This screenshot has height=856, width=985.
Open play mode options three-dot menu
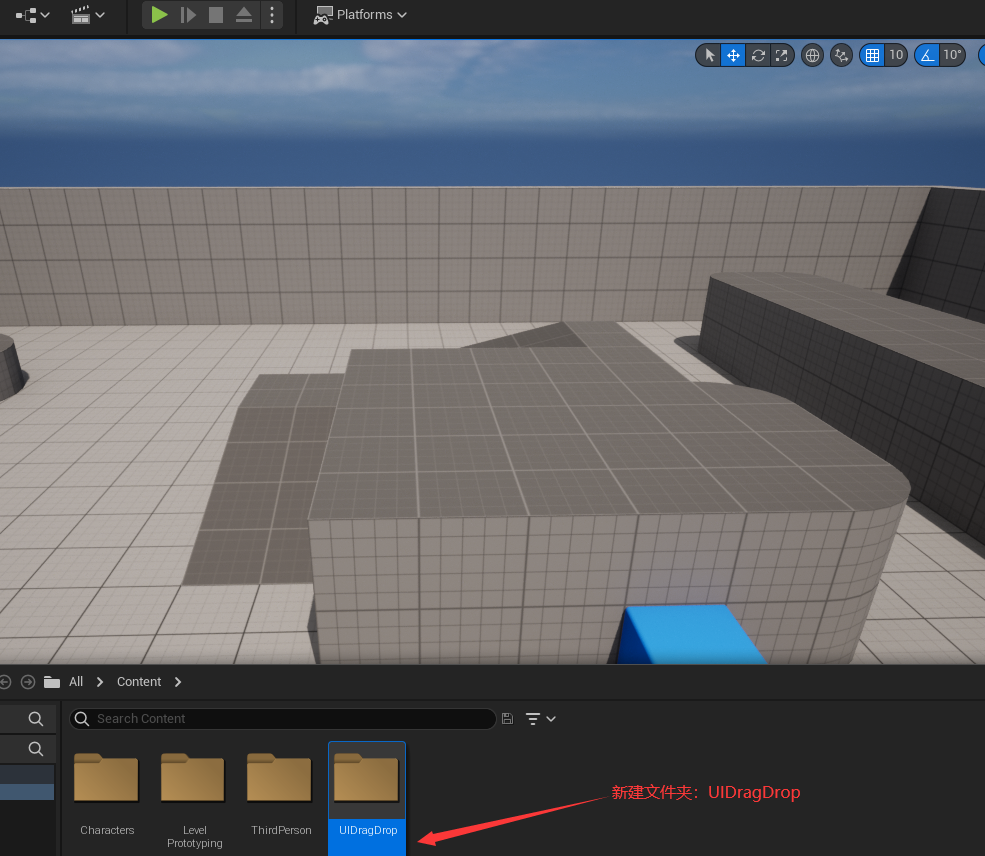[271, 14]
